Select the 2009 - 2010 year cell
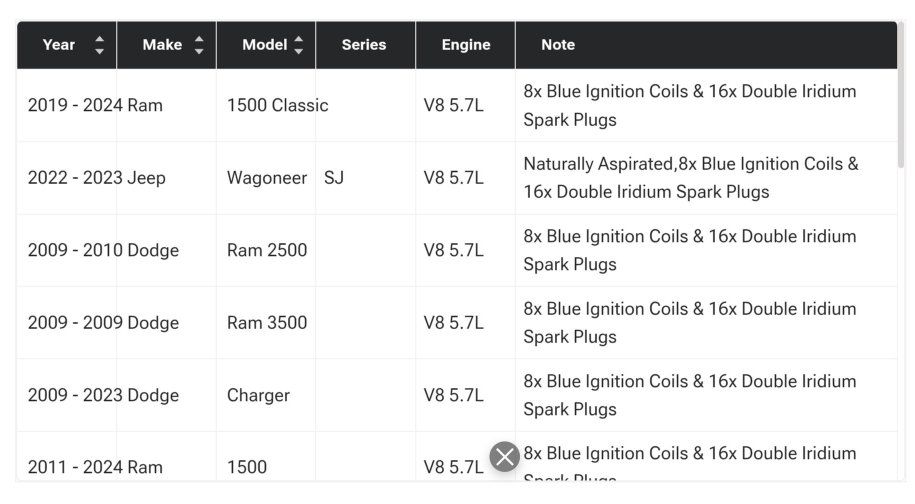The width and height of the screenshot is (915, 504). pos(74,250)
